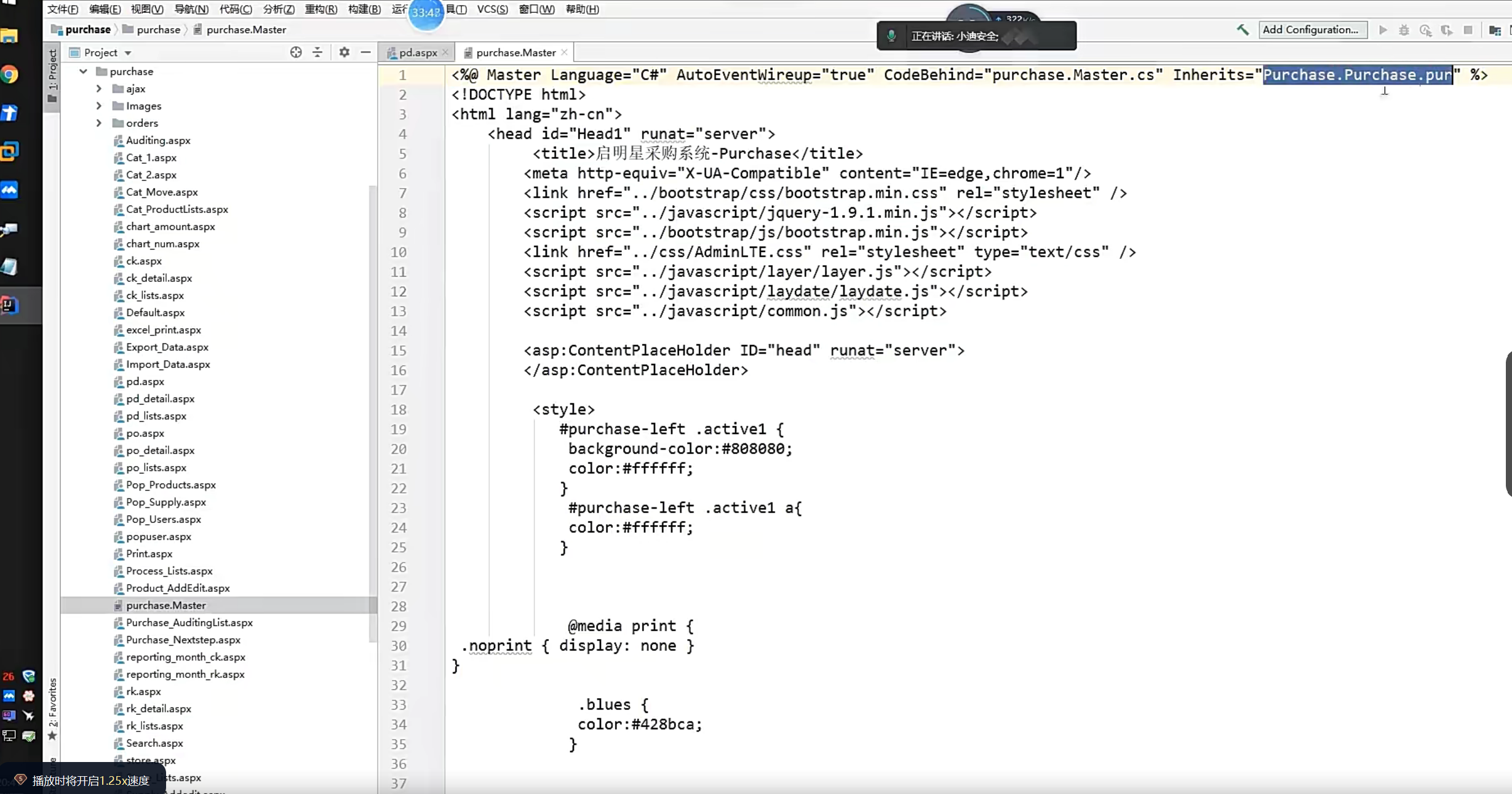Click the microphone icon in speaking overlay
This screenshot has height=794, width=1512.
[x=891, y=36]
